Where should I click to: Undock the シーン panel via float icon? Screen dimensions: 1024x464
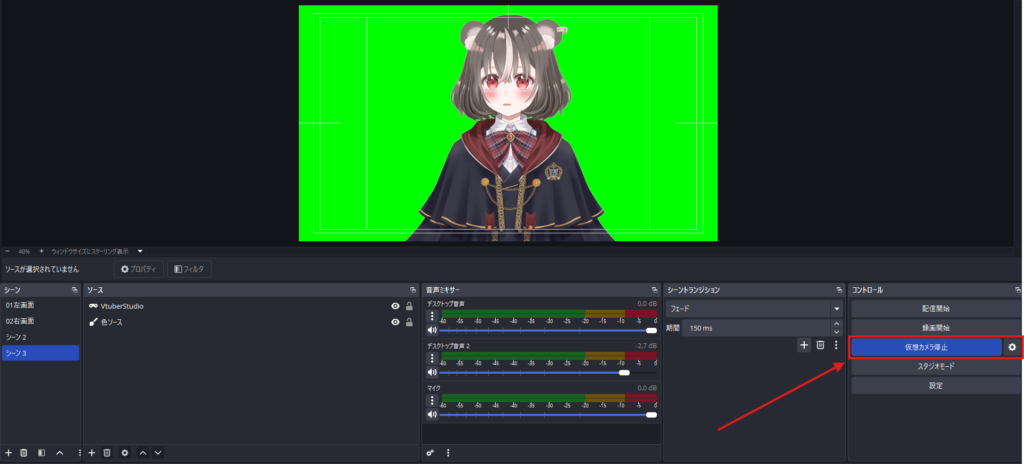tap(74, 290)
